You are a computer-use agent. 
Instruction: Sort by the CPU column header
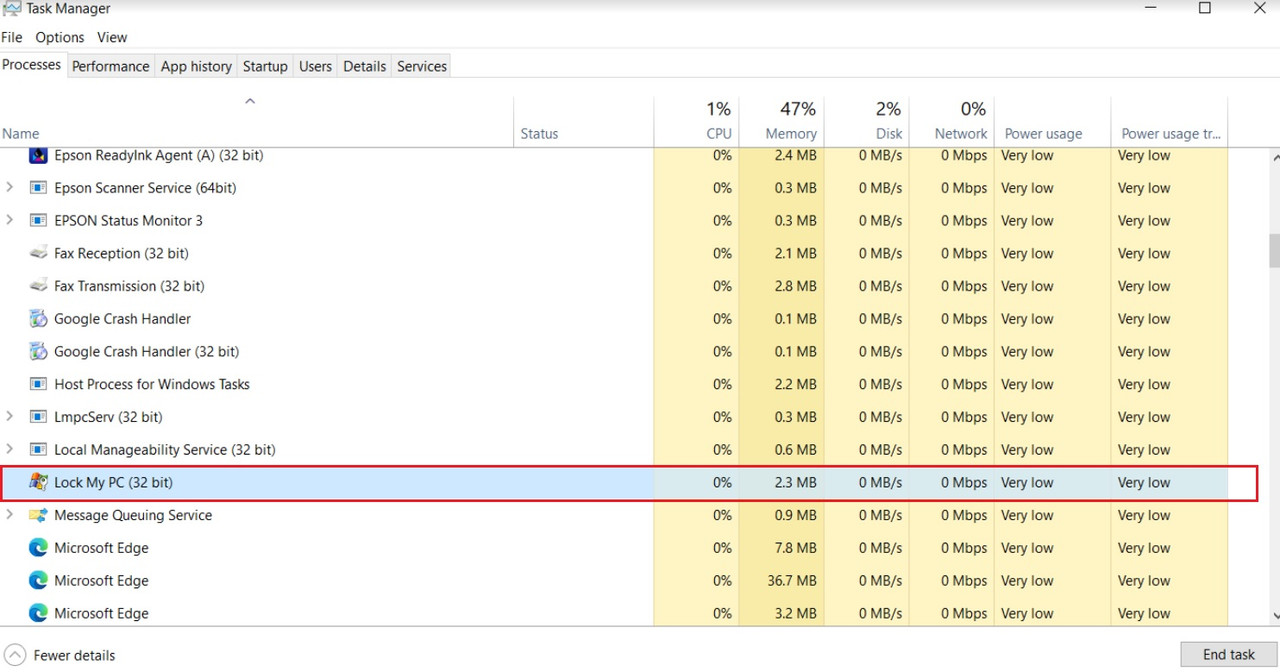tap(697, 121)
